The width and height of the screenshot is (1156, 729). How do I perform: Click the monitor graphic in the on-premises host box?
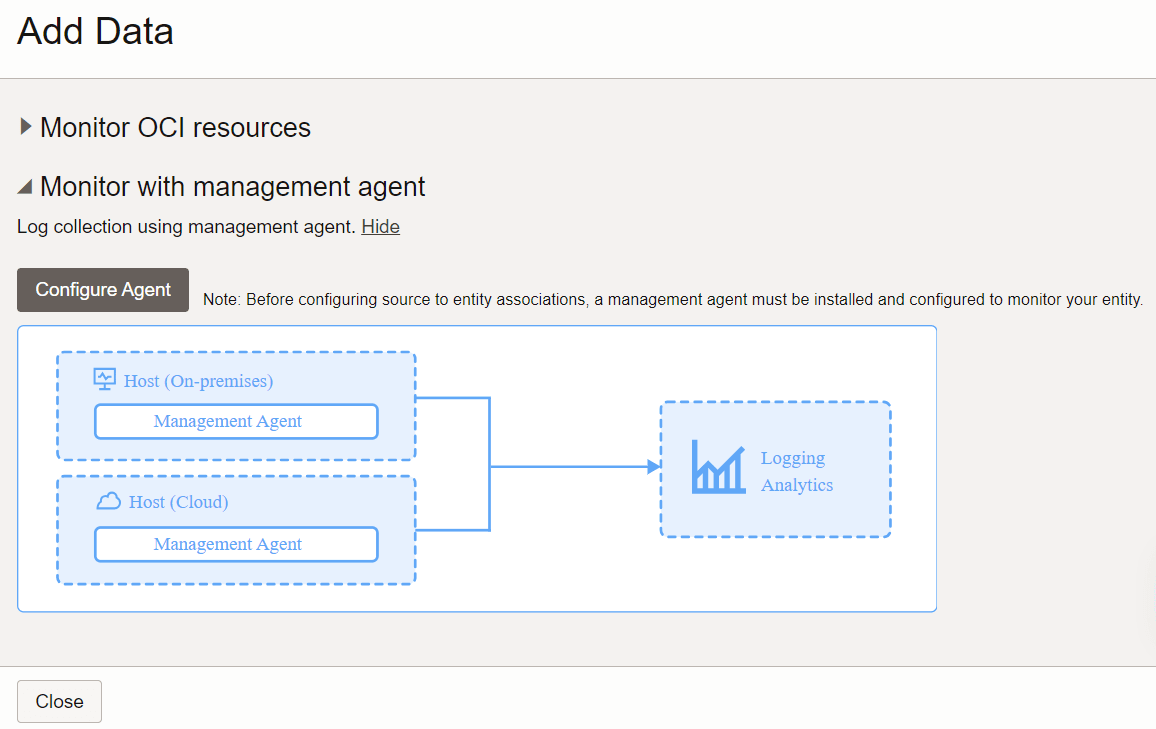(103, 379)
